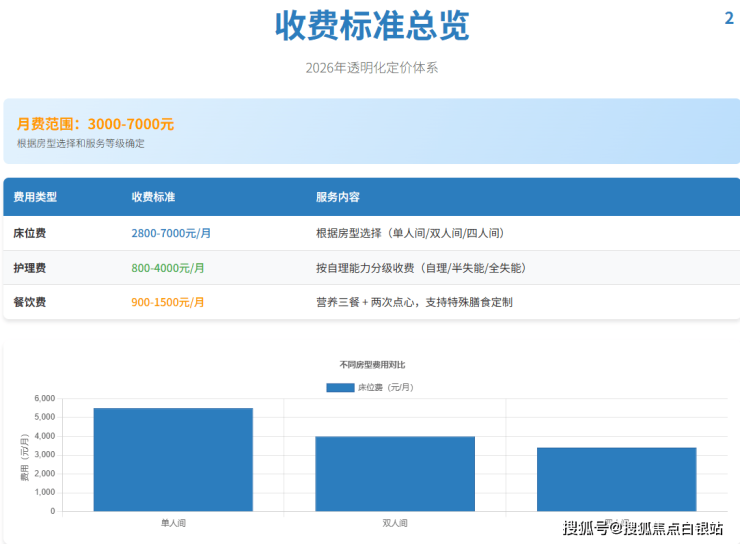Click the 不同房型费用对比 chart title
The height and width of the screenshot is (544, 740).
click(x=372, y=365)
